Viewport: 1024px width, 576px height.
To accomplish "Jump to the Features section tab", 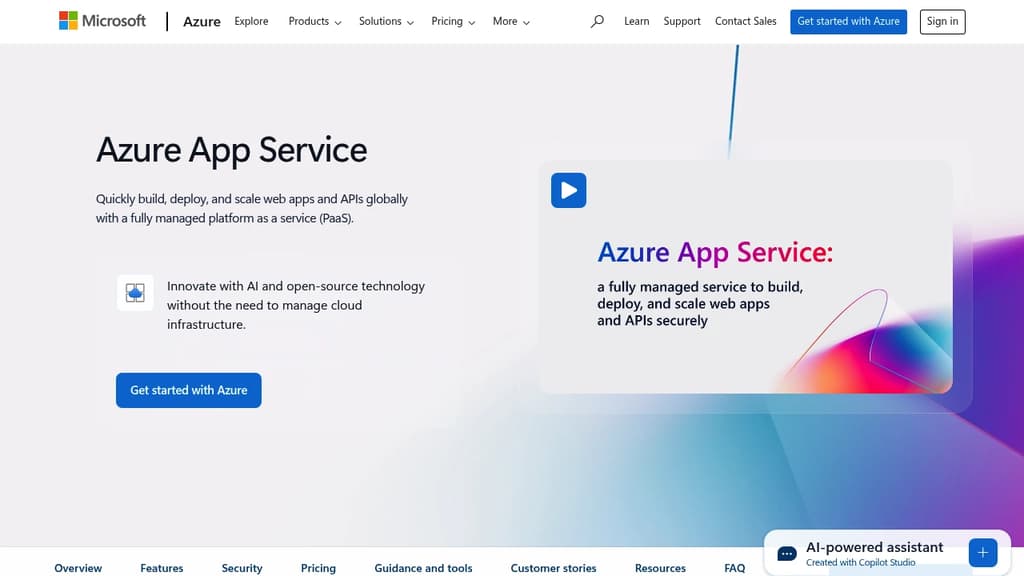I will (x=162, y=568).
